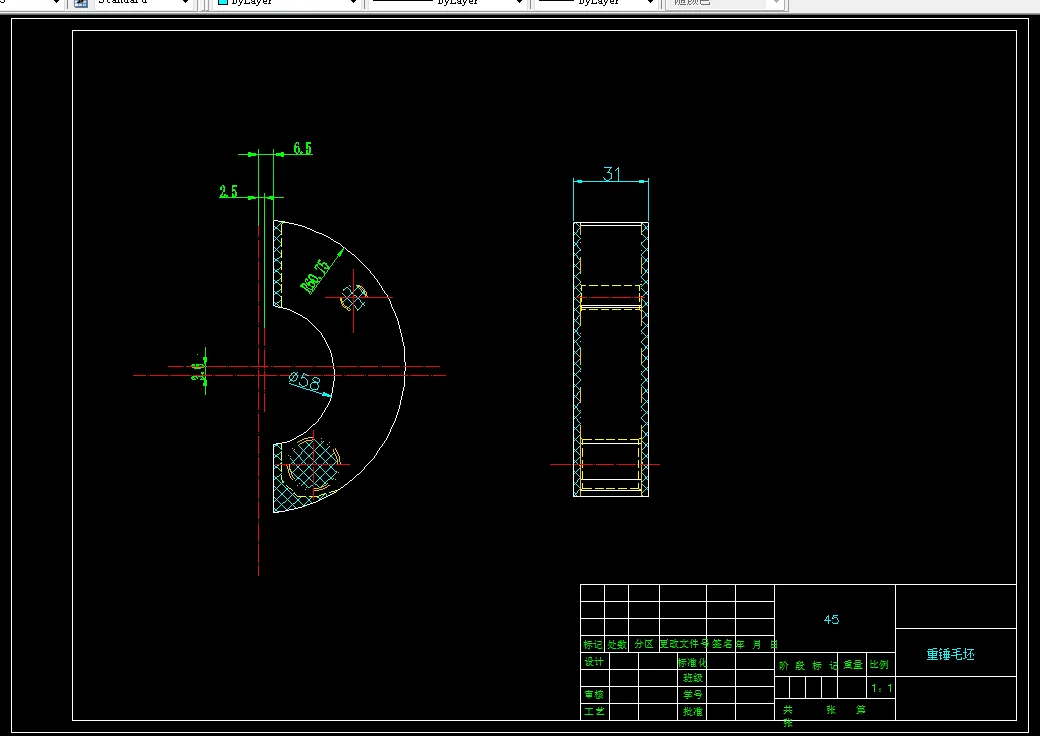This screenshot has height=736, width=1040.
Task: Click the 标准化 label in the title block
Action: pos(692,662)
